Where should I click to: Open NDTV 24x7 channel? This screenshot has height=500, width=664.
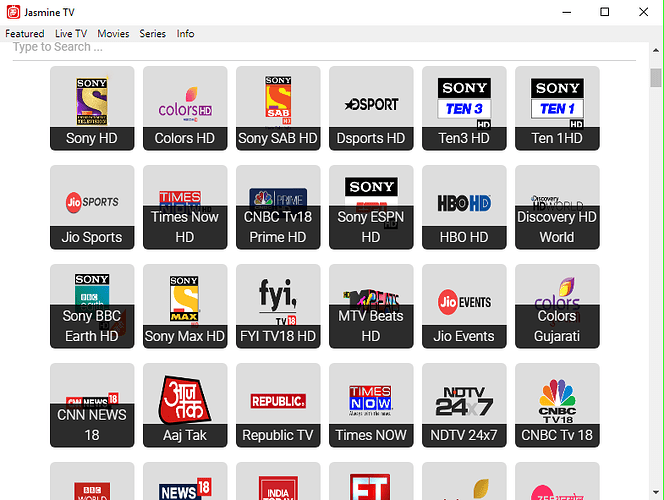[464, 406]
